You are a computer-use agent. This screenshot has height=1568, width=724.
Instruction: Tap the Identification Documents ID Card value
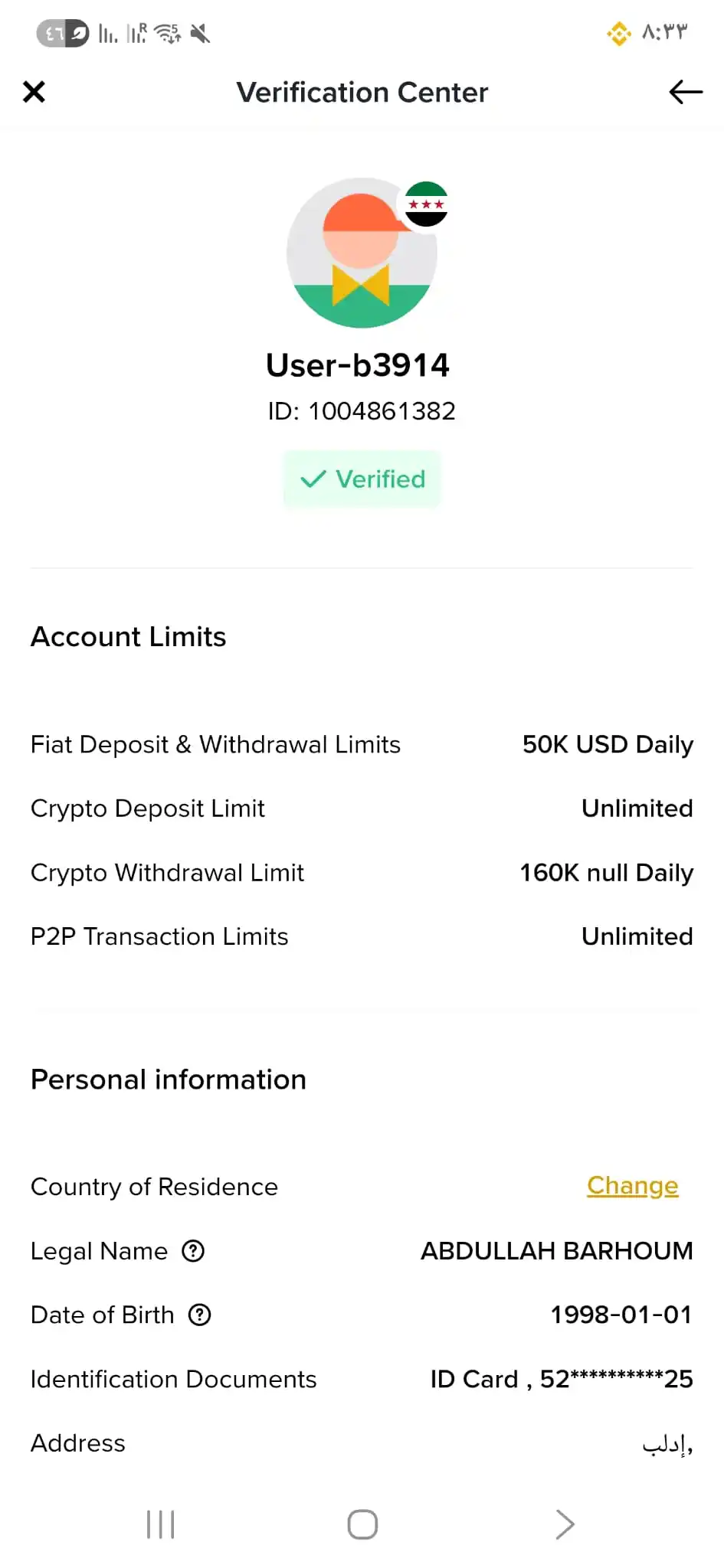(562, 1379)
